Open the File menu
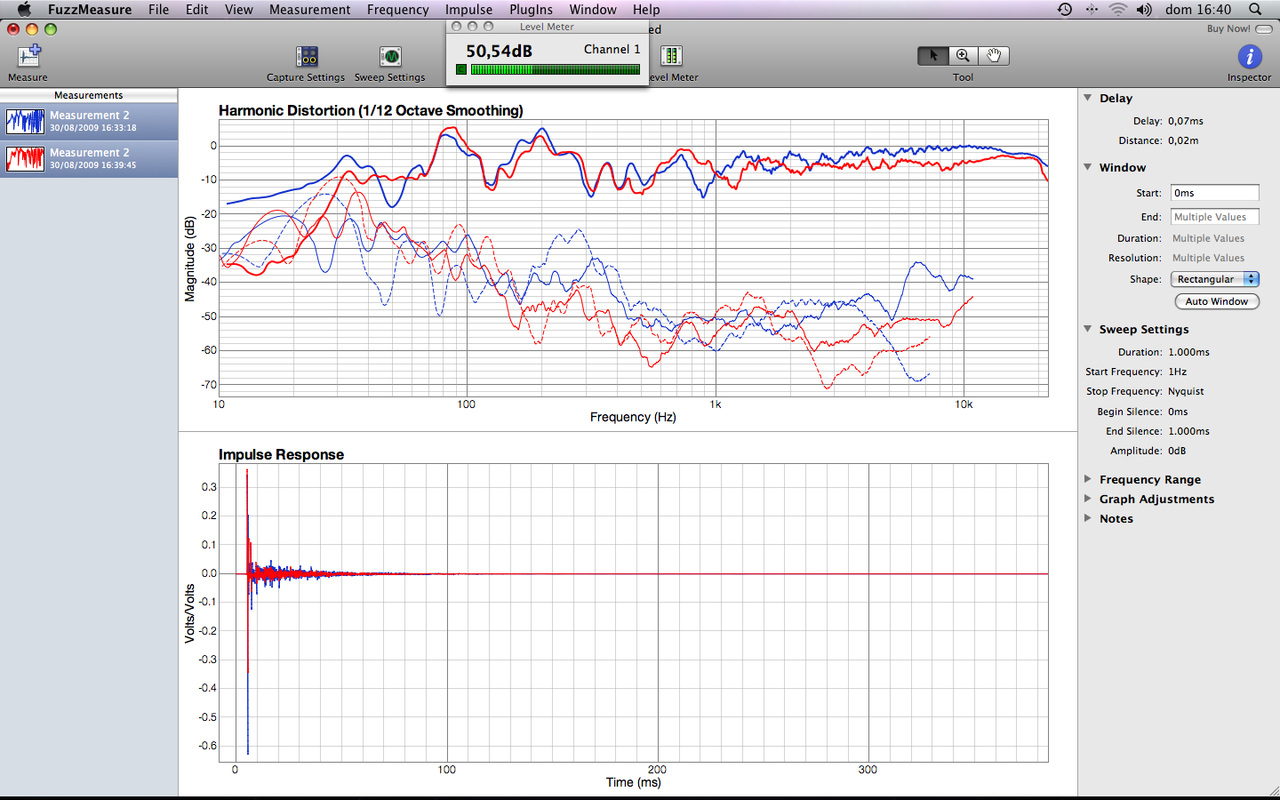1280x800 pixels. (158, 9)
